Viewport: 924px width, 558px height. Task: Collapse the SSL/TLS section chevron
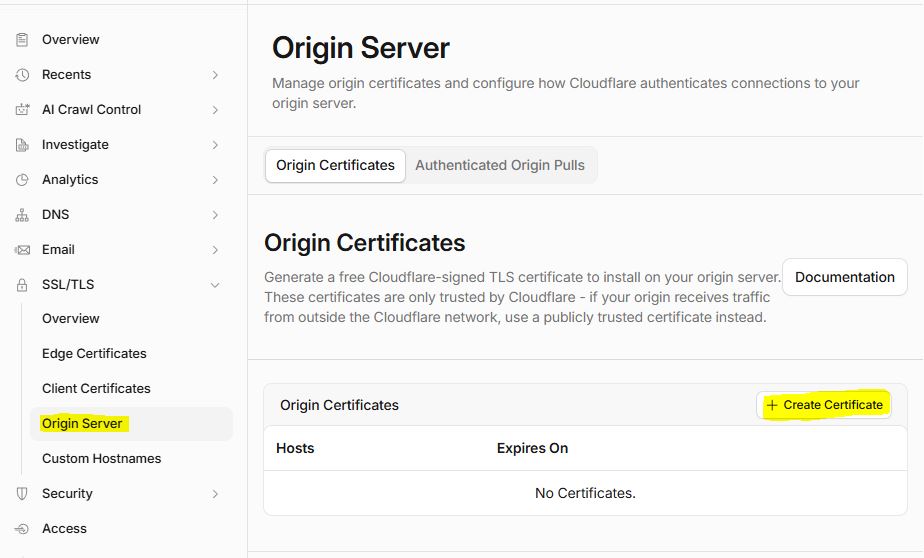click(x=215, y=285)
